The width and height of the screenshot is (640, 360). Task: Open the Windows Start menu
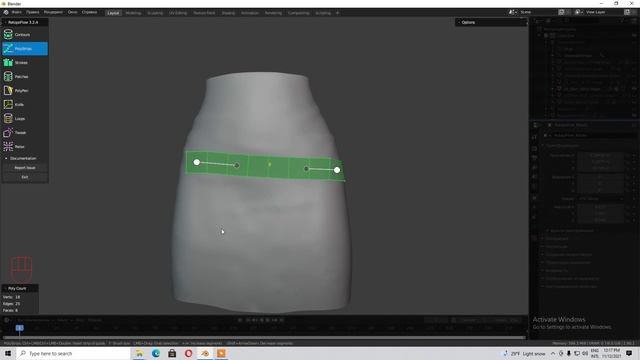8,353
